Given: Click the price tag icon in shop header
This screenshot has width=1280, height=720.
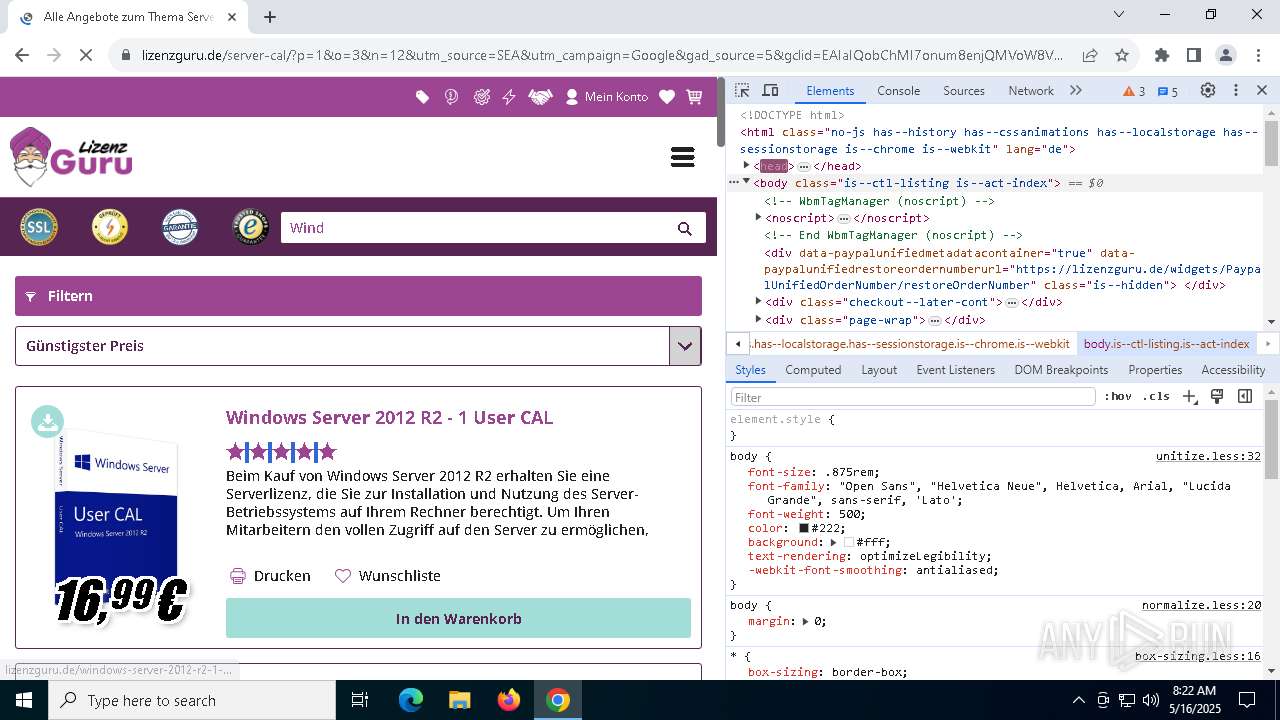Looking at the screenshot, I should click(423, 97).
